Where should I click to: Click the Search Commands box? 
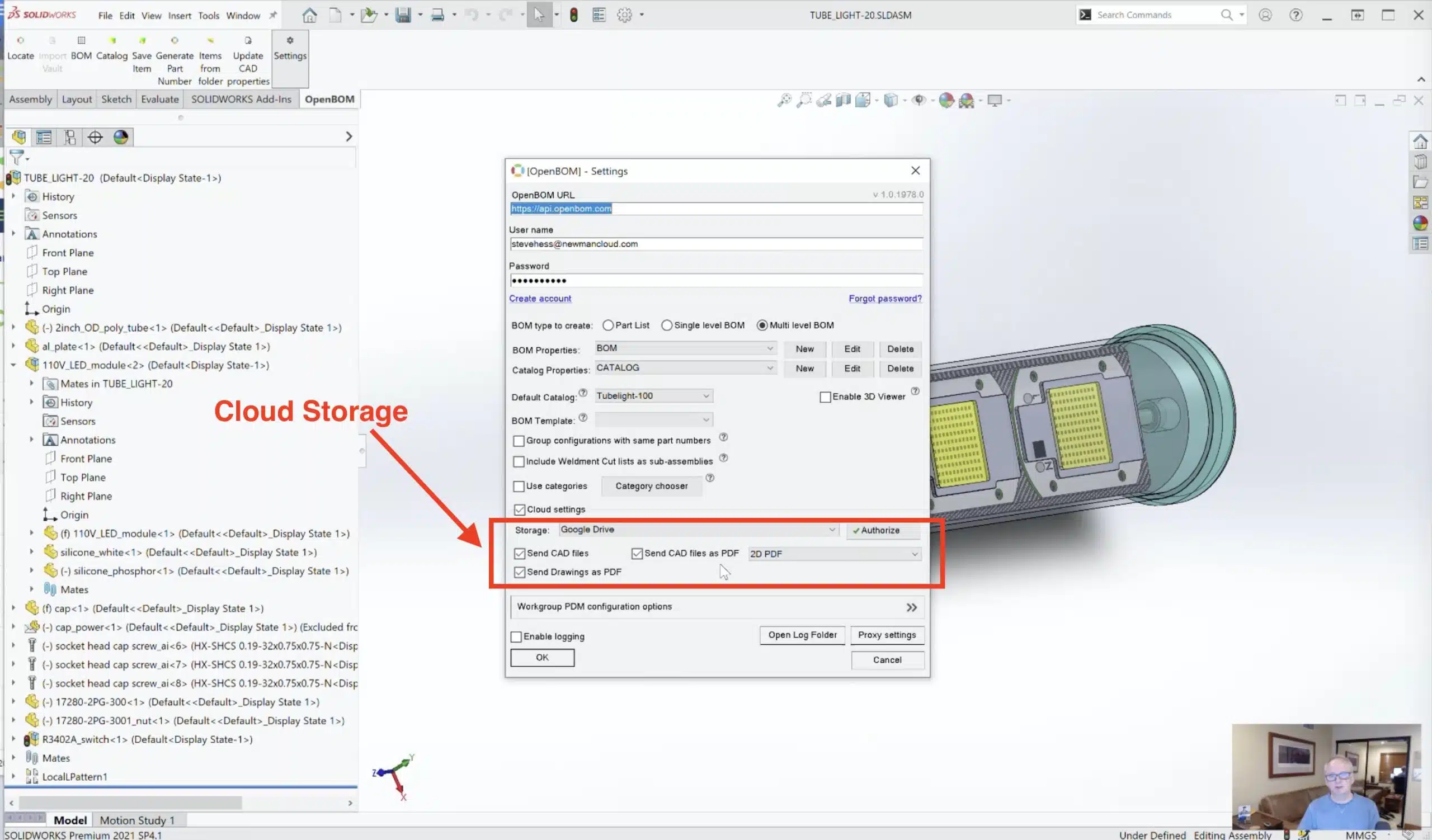pyautogui.click(x=1155, y=15)
